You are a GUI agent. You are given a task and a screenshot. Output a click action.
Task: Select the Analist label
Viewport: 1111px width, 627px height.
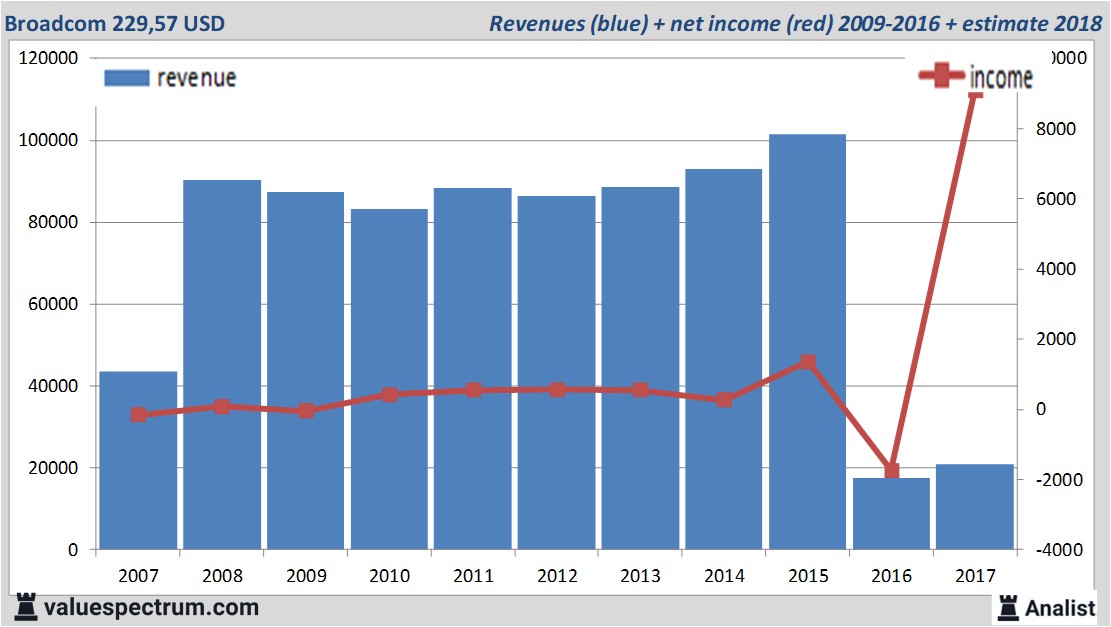click(1060, 608)
